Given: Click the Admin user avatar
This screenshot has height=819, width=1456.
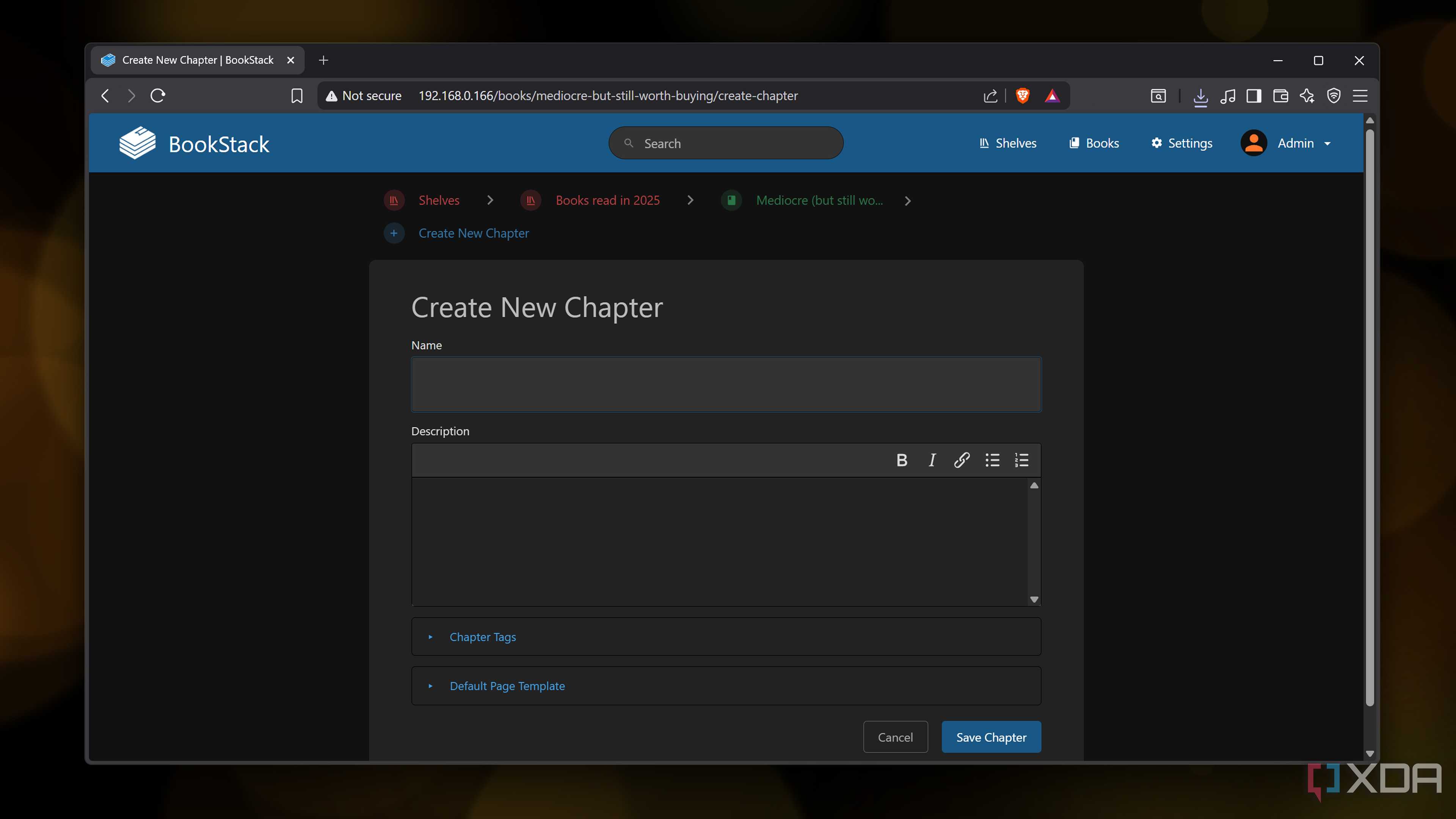Looking at the screenshot, I should point(1253,143).
